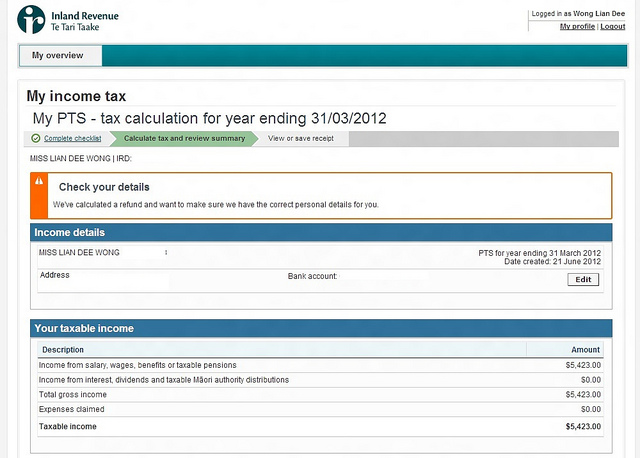640x458 pixels.
Task: Click the Check your details heading
Action: [104, 187]
